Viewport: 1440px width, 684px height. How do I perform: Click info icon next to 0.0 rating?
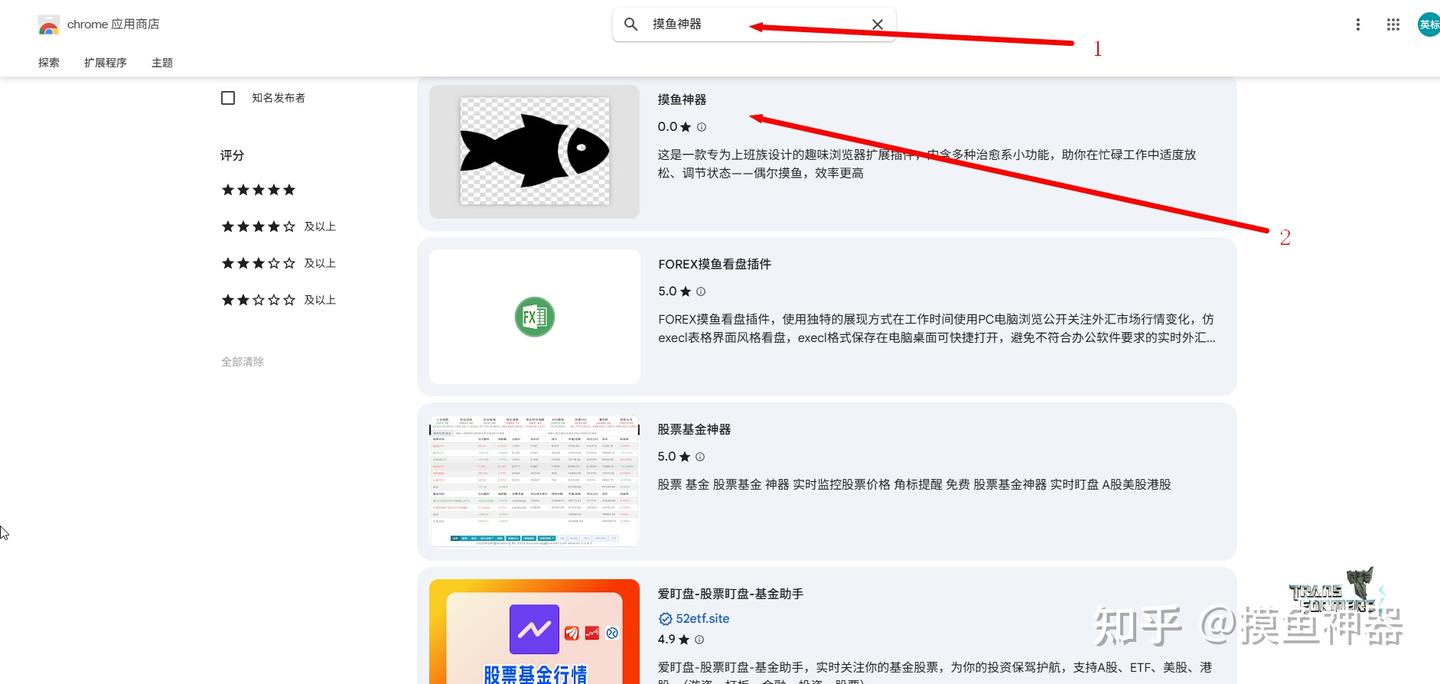click(701, 127)
